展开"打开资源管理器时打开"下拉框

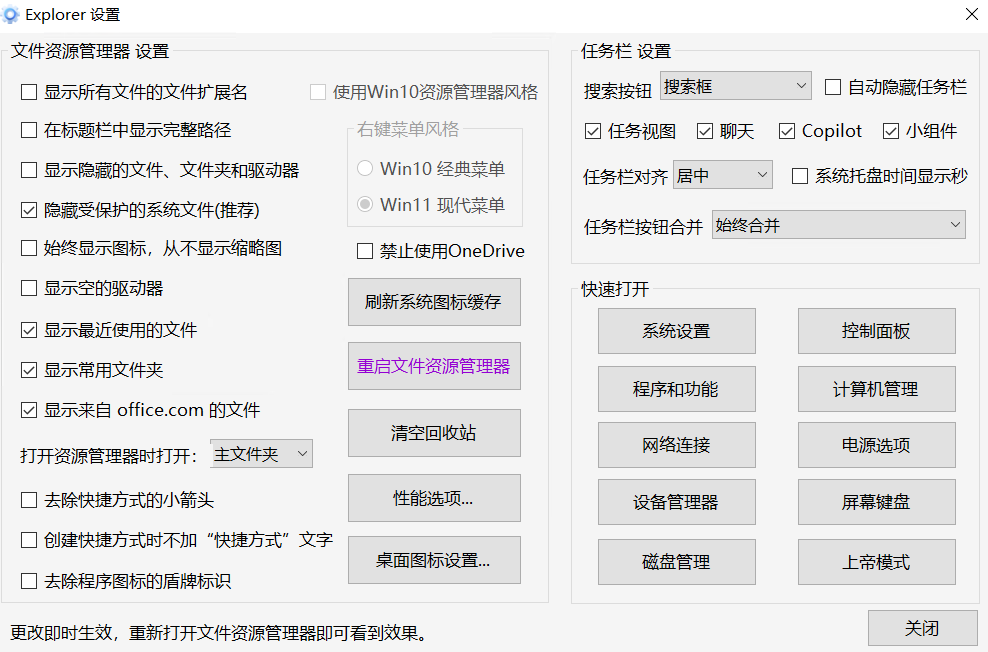tap(261, 453)
